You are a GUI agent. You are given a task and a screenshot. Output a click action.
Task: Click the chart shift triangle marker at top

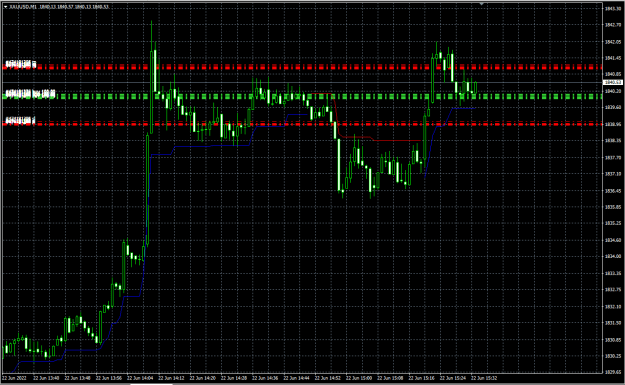click(482, 4)
